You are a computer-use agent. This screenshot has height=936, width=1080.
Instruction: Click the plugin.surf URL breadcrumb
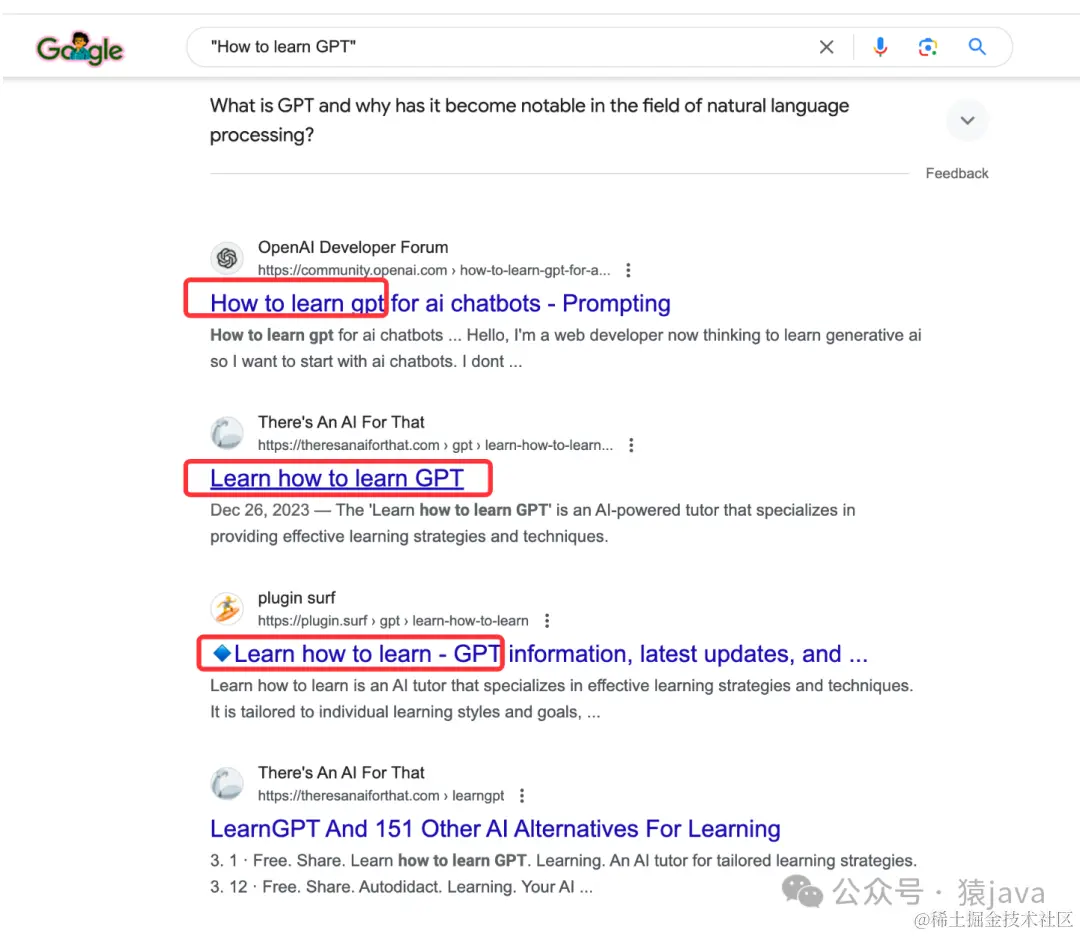point(393,621)
